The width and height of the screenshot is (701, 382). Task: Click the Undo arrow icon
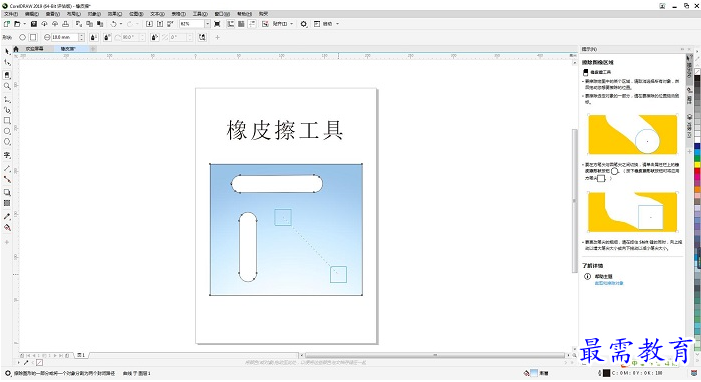point(114,24)
